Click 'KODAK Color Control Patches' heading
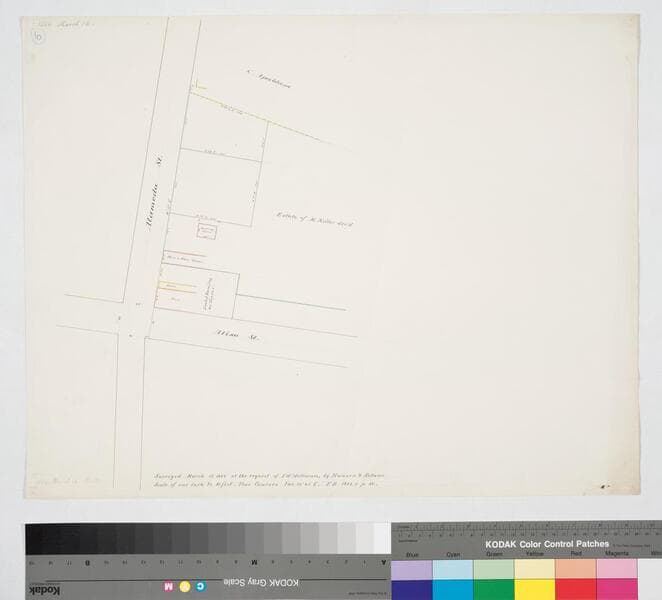Image resolution: width=662 pixels, height=600 pixels. click(547, 544)
